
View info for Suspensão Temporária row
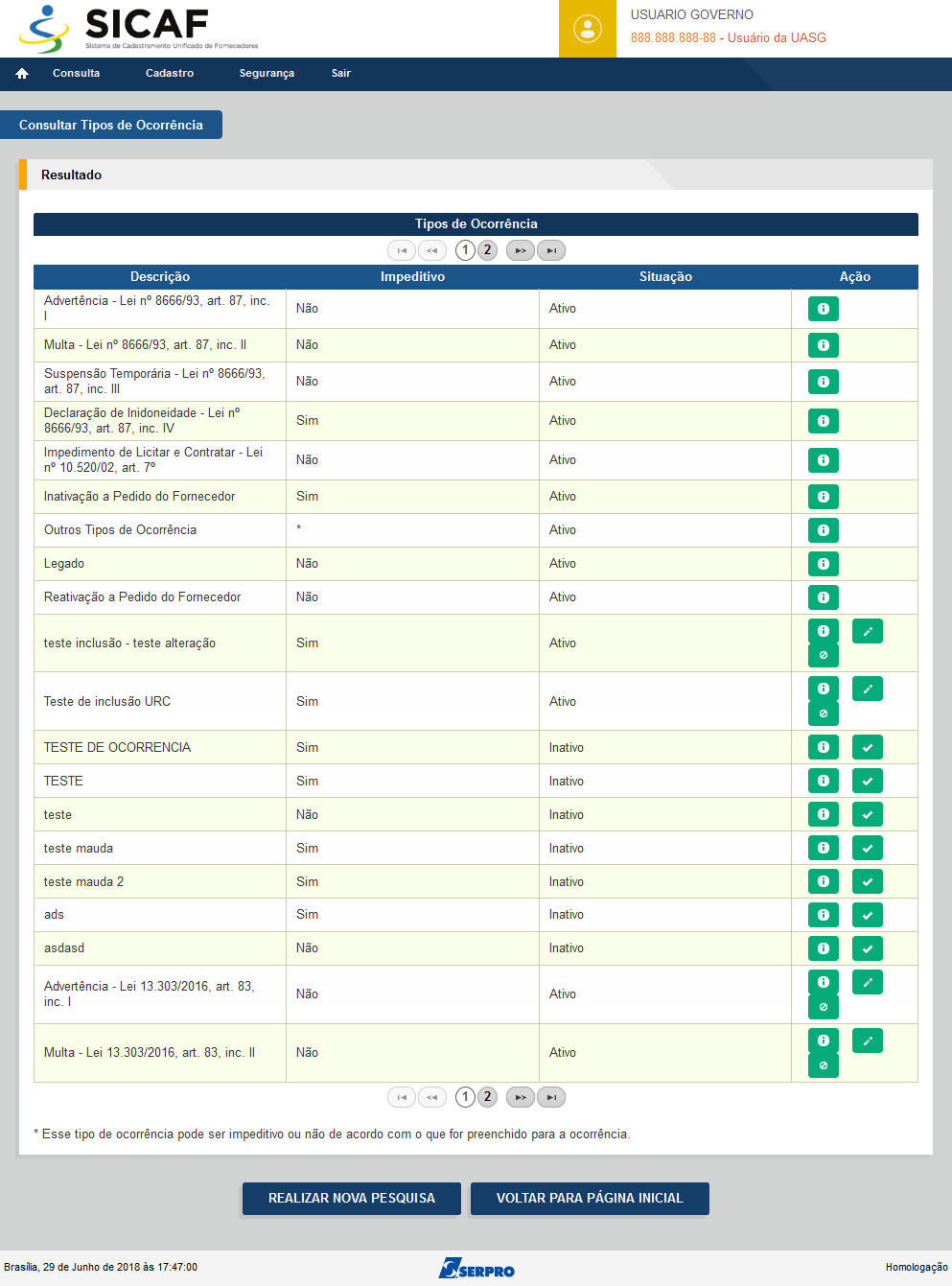click(x=824, y=382)
